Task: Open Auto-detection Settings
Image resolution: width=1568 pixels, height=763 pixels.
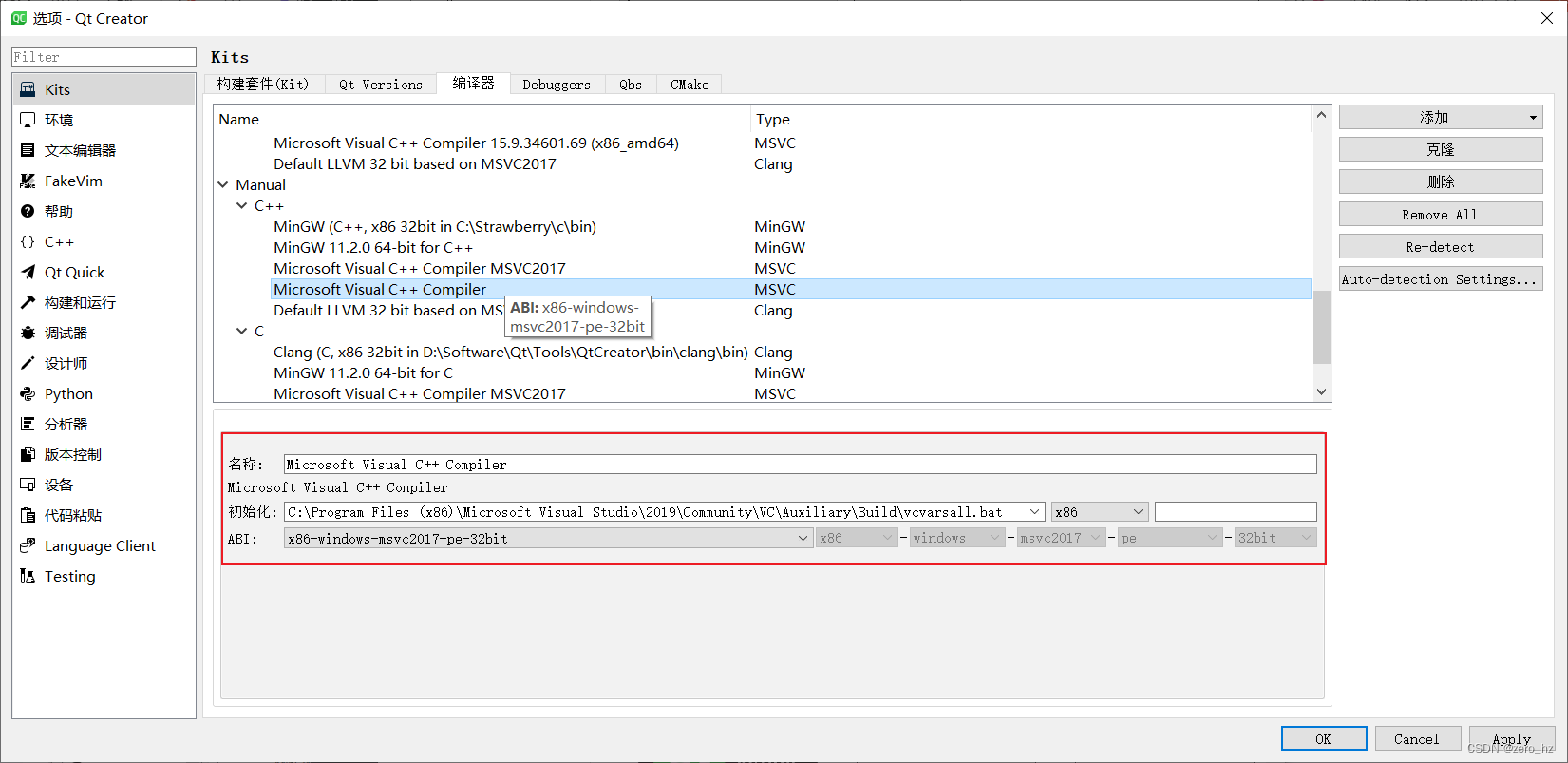Action: point(1441,279)
